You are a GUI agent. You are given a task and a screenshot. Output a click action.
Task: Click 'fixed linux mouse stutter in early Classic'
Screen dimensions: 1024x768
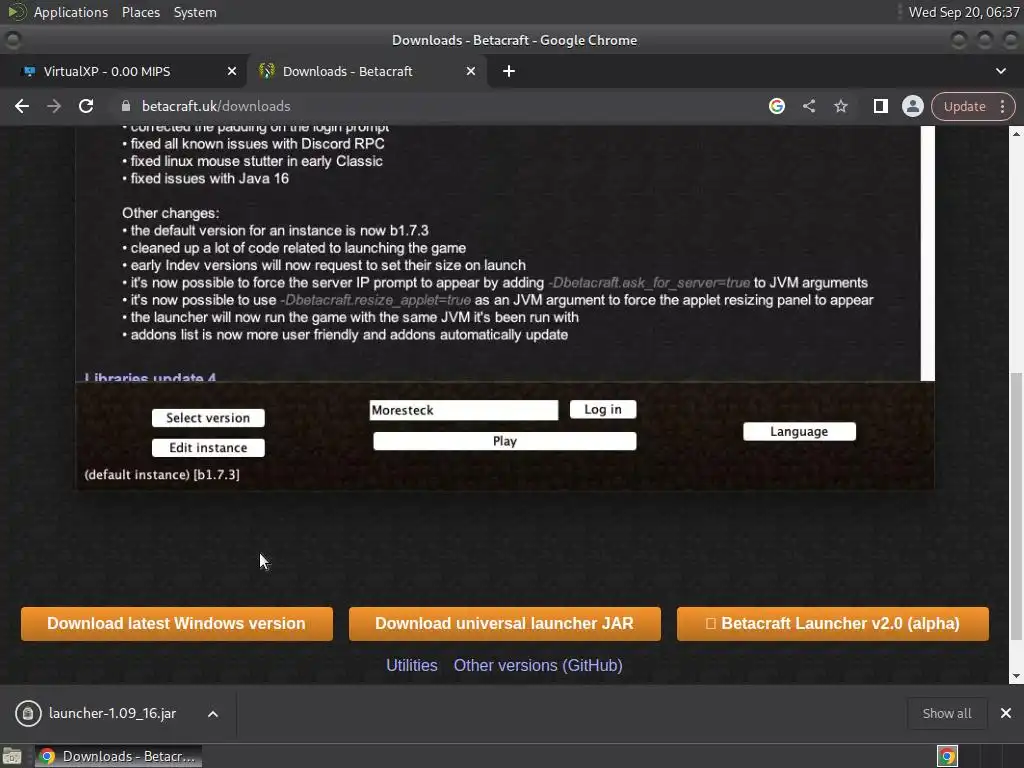pos(256,161)
